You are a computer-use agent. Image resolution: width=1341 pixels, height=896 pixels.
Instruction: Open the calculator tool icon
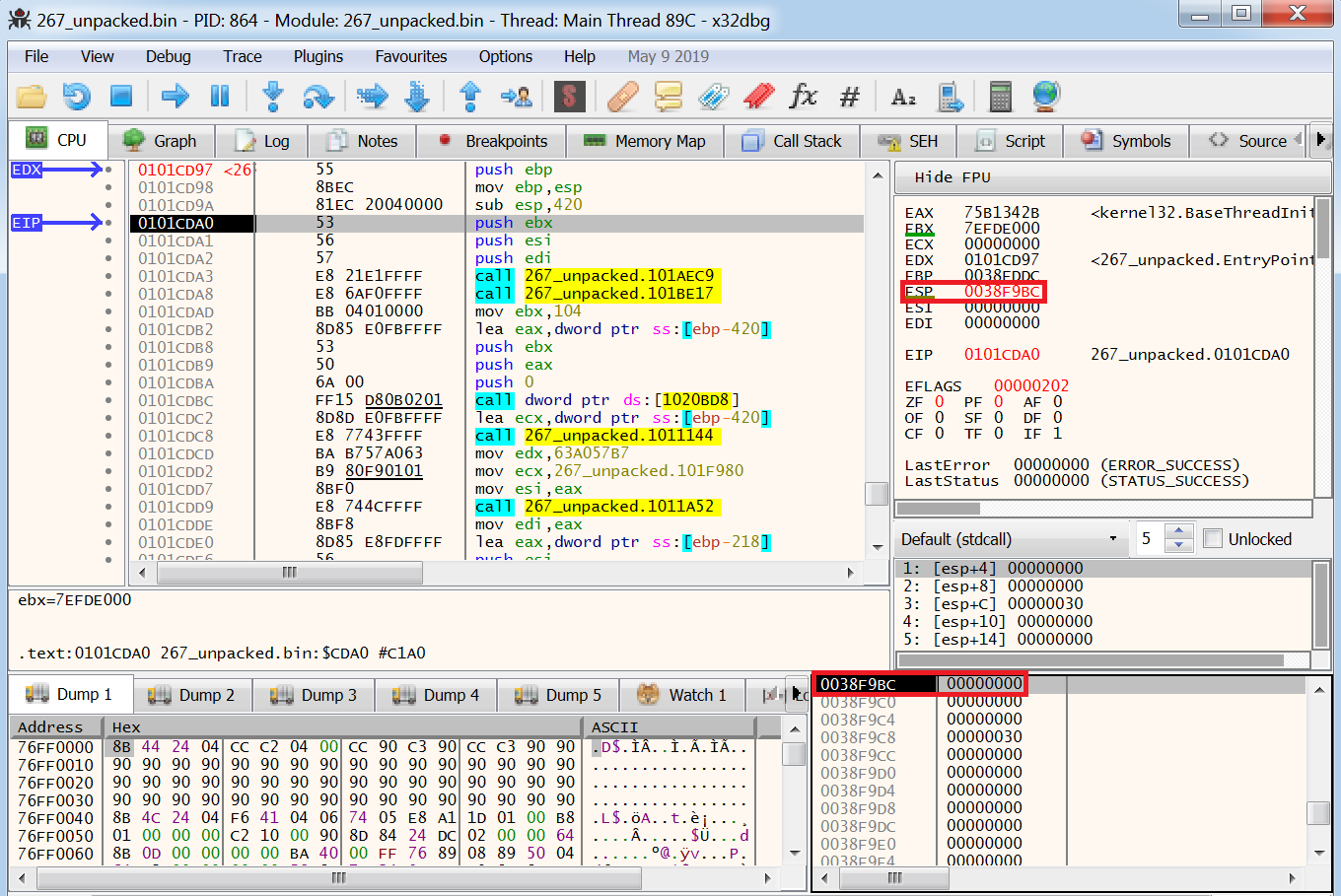pos(1000,97)
